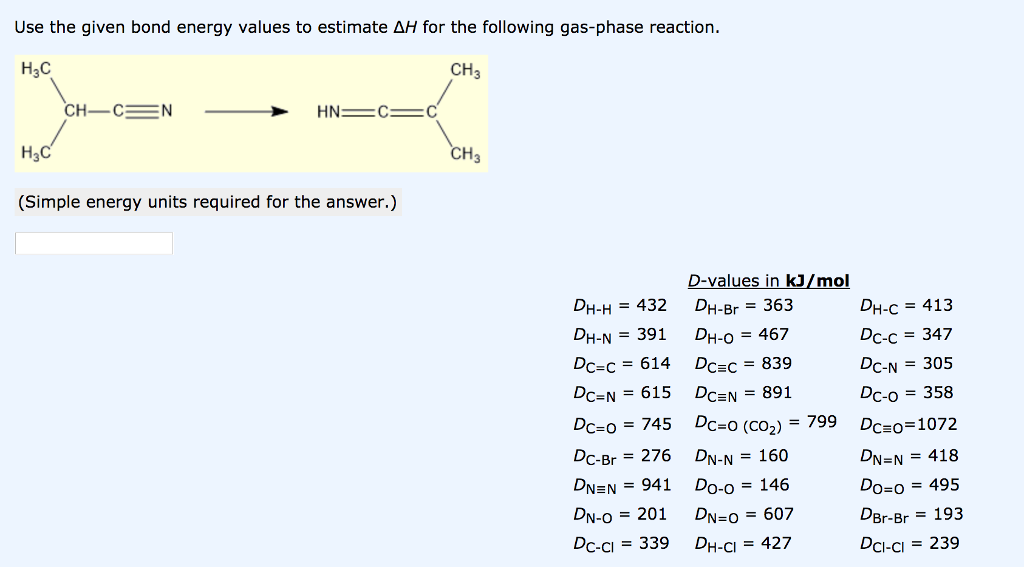1024x567 pixels.
Task: Click the D C=C = 614 entry
Action: click(x=622, y=364)
